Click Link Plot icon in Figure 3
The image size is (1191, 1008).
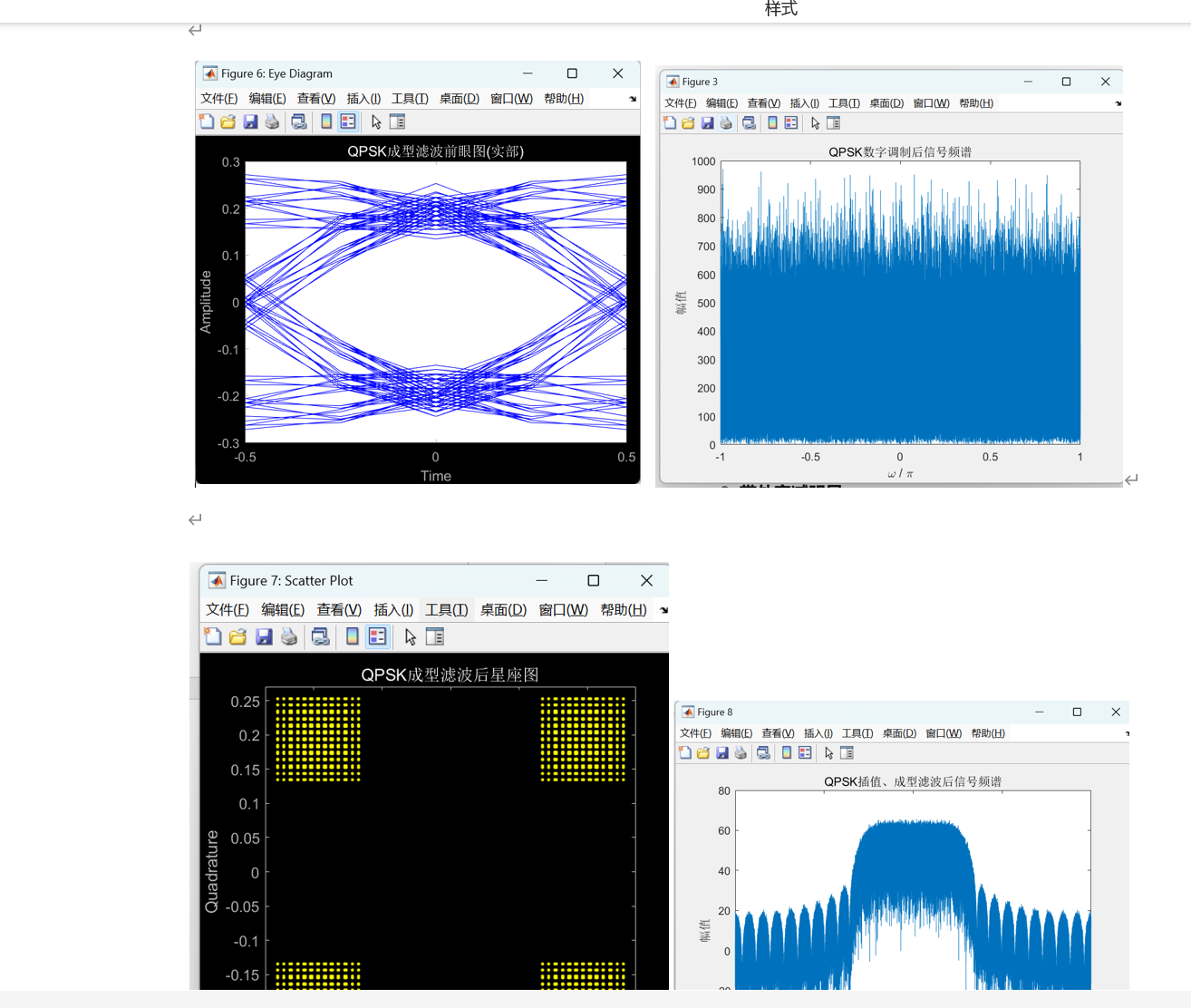[749, 123]
